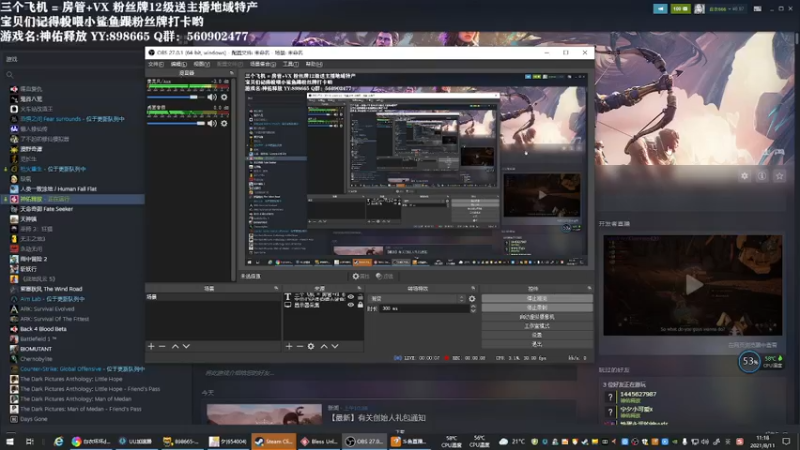Image resolution: width=800 pixels, height=450 pixels.
Task: Open gear settings for 麦克风/Aux channel
Action: pos(224,97)
